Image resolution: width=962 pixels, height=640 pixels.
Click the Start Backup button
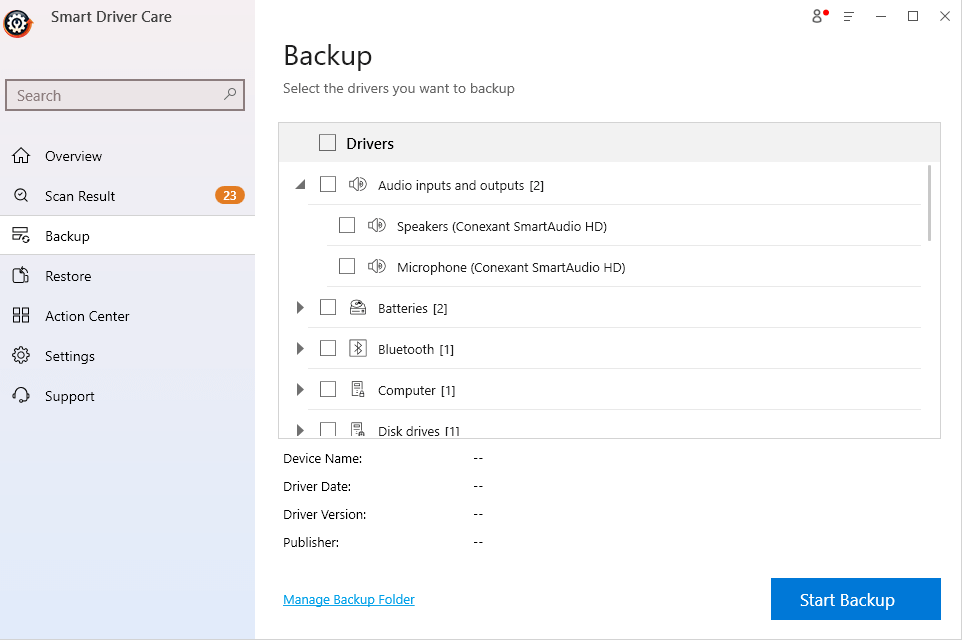(x=855, y=599)
